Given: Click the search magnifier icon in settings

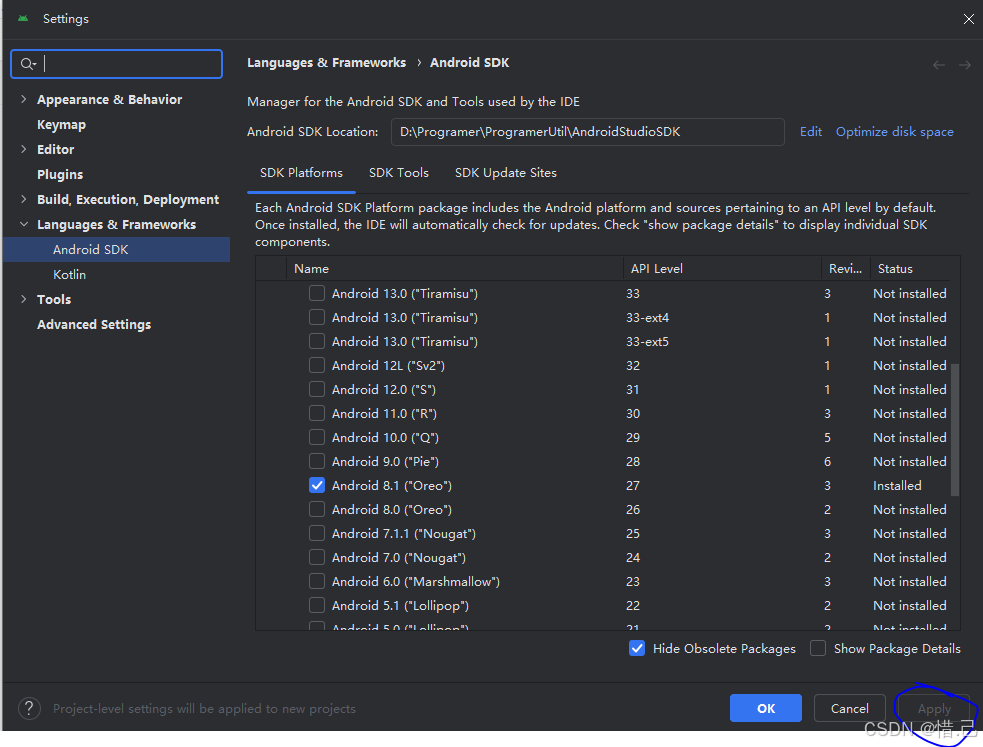Looking at the screenshot, I should click(x=26, y=64).
